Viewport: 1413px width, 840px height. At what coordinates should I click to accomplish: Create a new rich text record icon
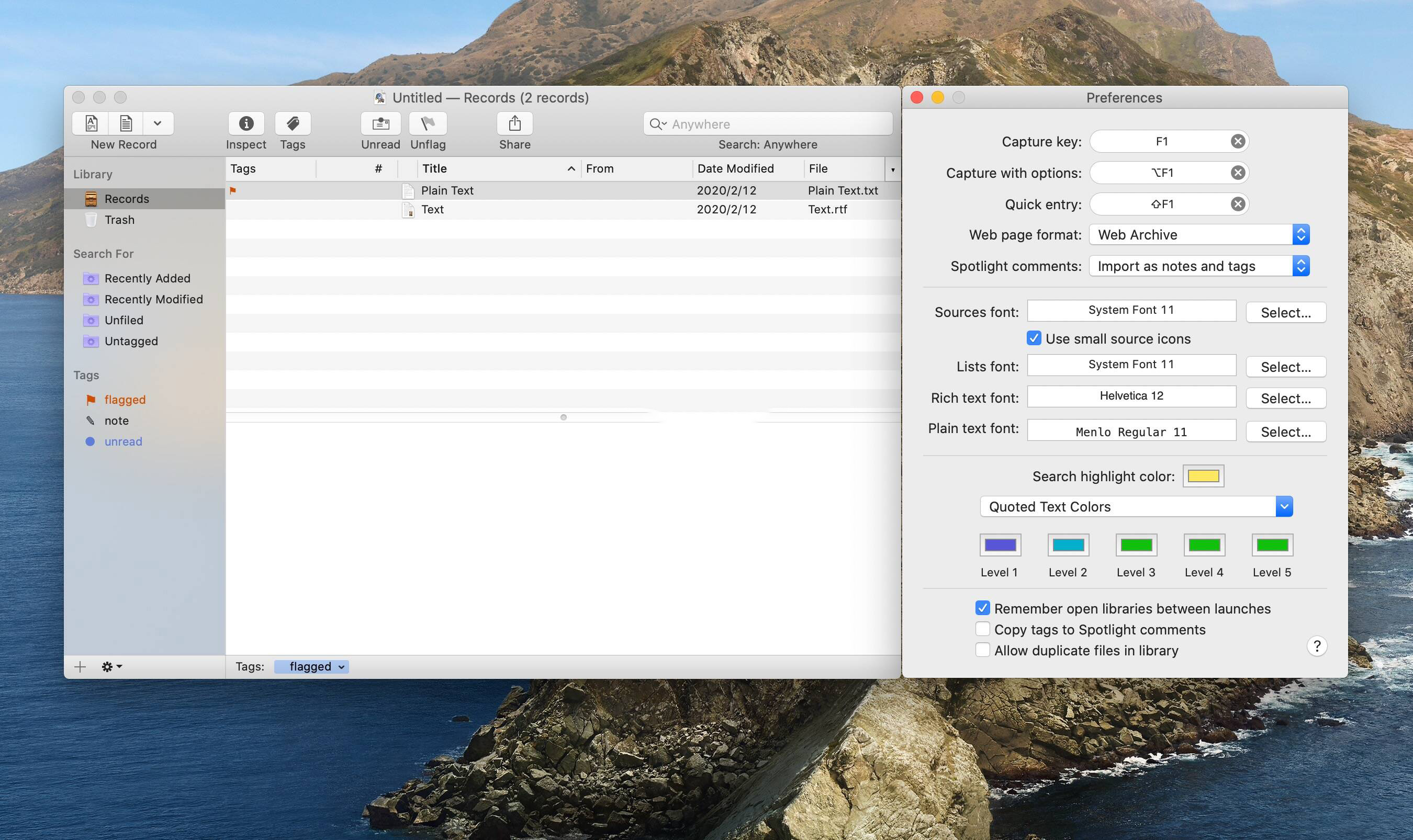coord(92,123)
